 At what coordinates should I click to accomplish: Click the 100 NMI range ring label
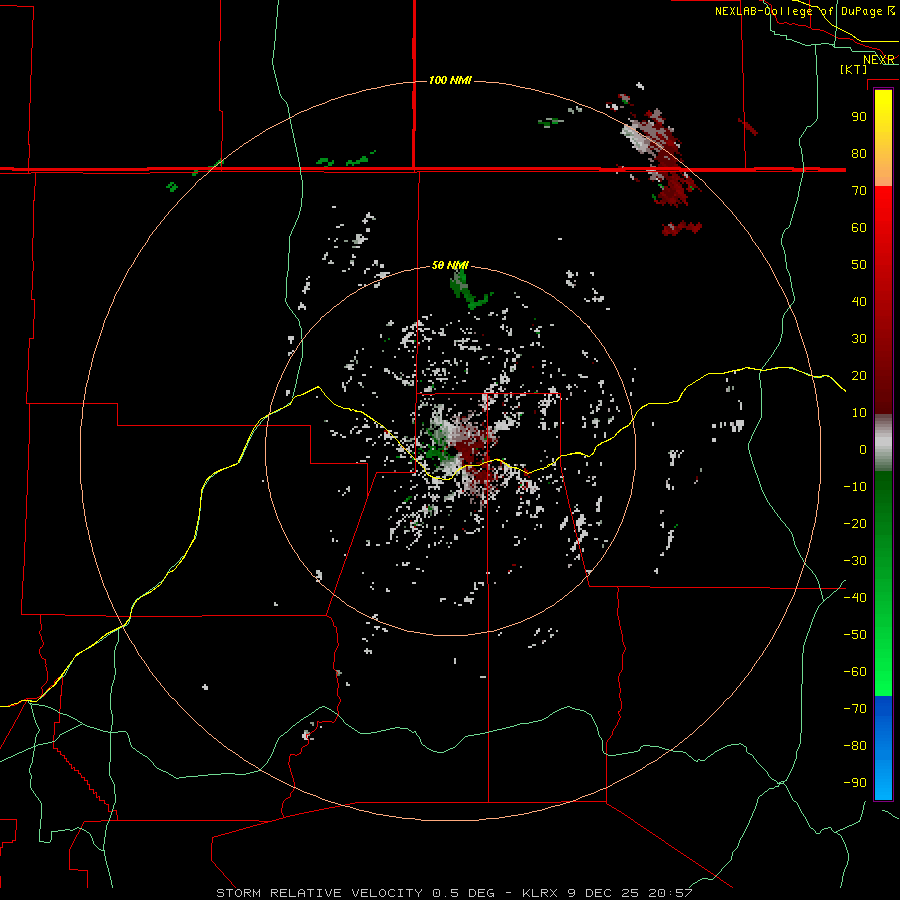[451, 80]
